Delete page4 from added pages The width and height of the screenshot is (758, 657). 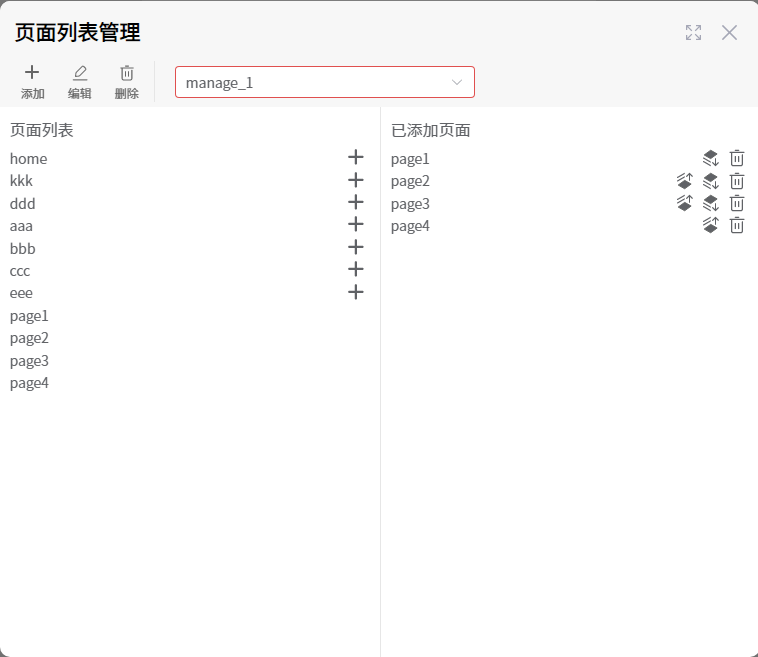[737, 225]
